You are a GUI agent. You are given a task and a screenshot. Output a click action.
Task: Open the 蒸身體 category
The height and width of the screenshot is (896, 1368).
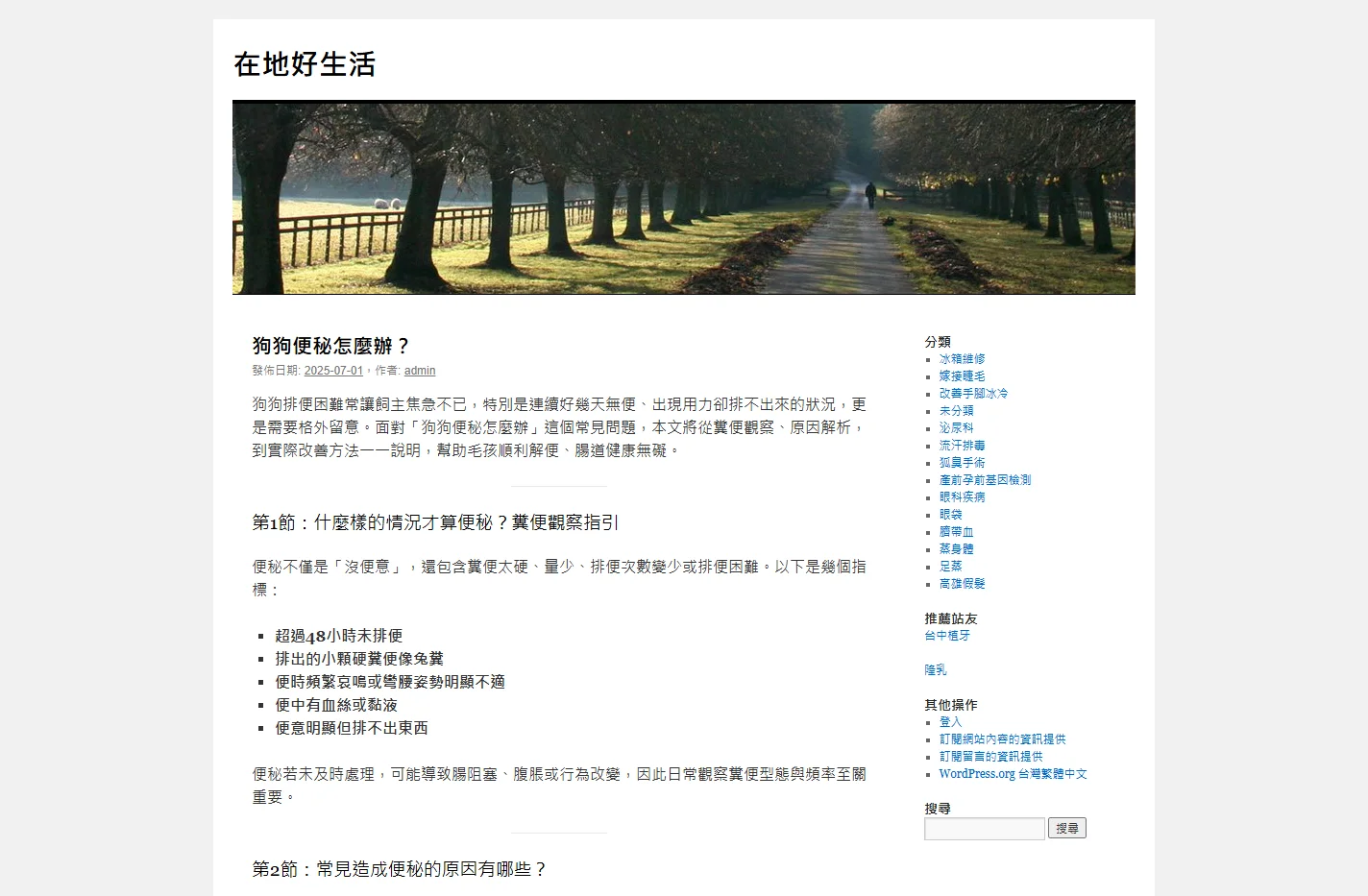pos(956,549)
